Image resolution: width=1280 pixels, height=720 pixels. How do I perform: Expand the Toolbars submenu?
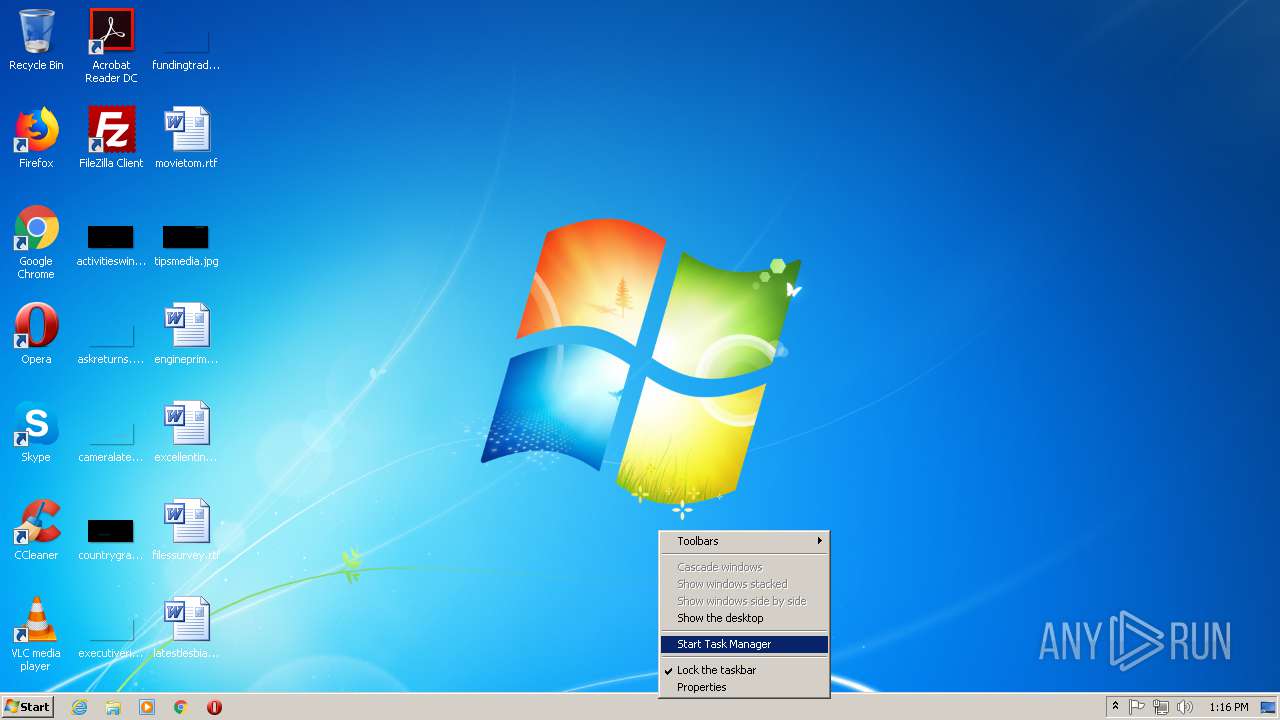point(744,541)
